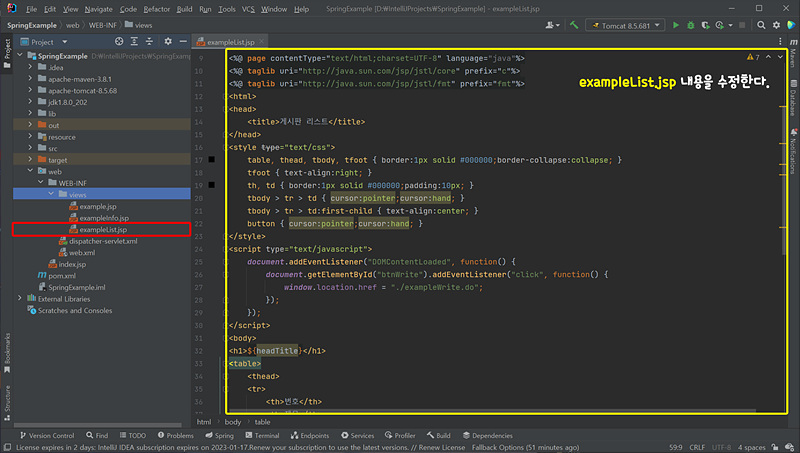This screenshot has width=800, height=453.
Task: Expand the out folder
Action: pyautogui.click(x=30, y=124)
